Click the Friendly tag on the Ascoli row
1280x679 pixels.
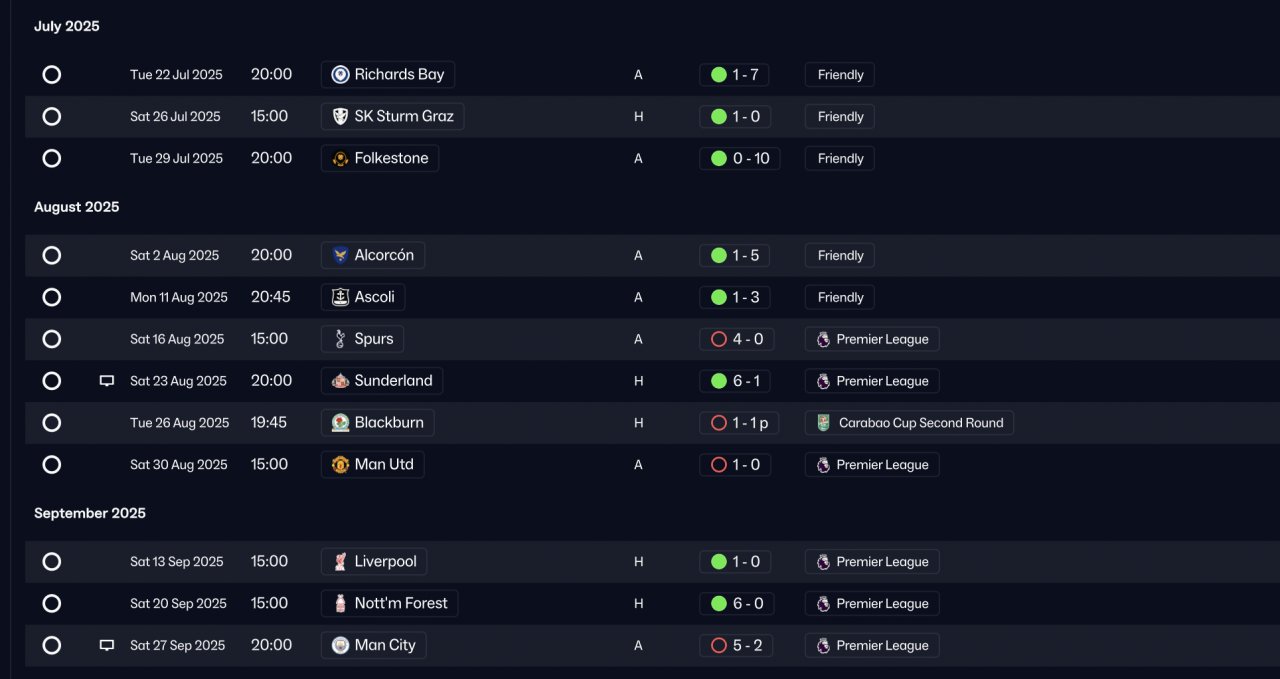[x=840, y=298]
